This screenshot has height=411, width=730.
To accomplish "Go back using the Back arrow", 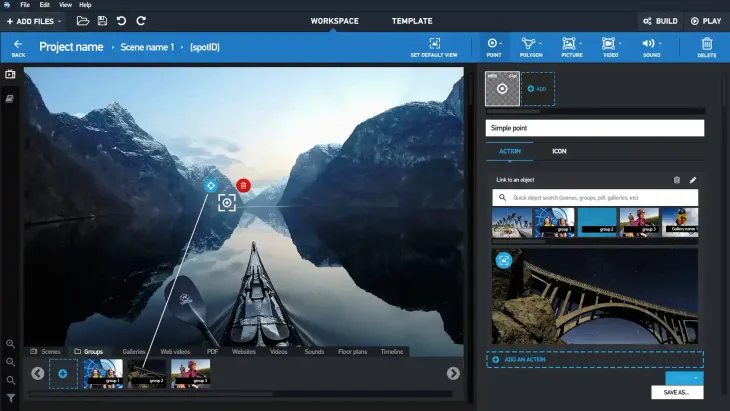I will click(18, 47).
